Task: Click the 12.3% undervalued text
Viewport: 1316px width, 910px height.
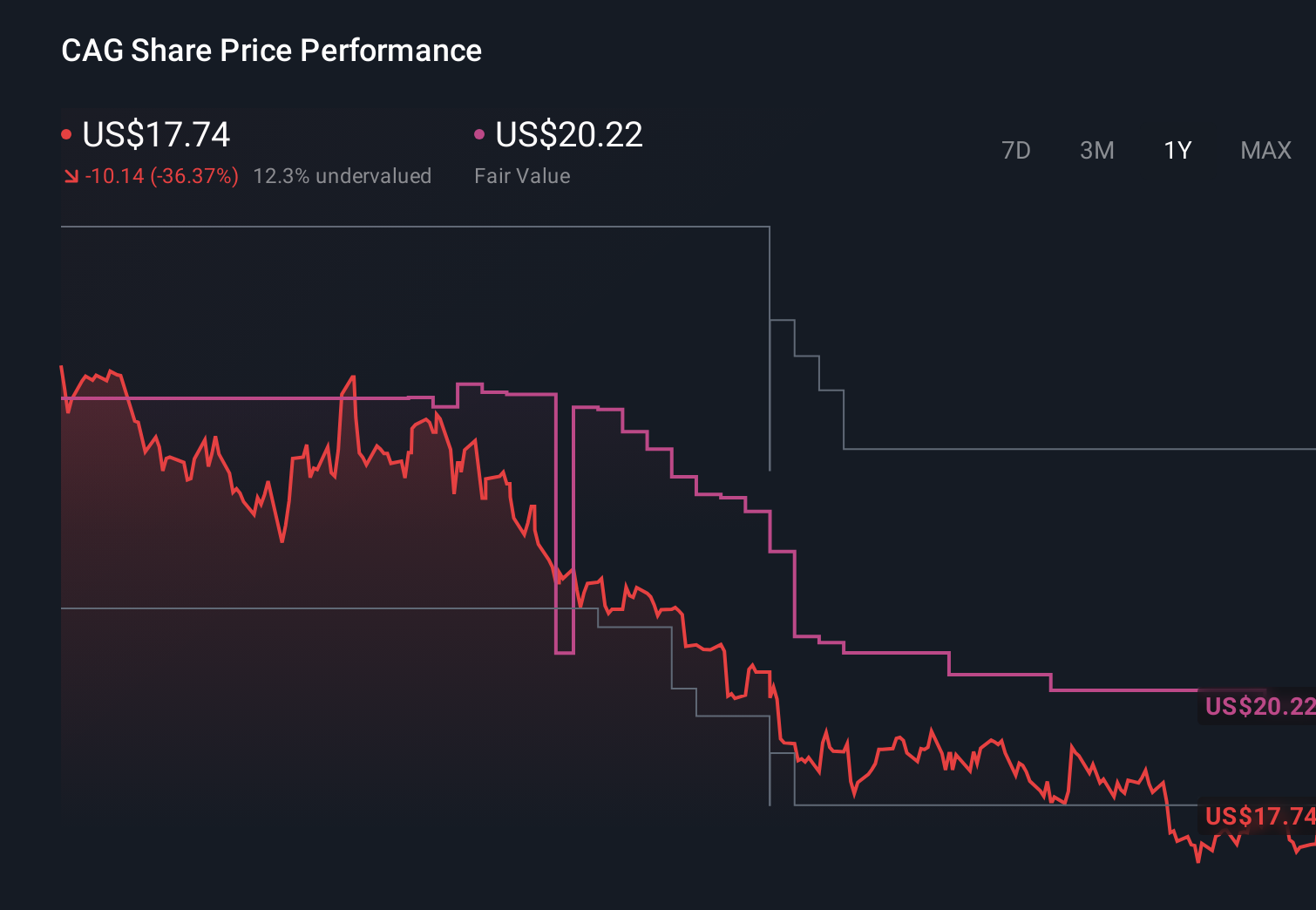Action: 343,175
